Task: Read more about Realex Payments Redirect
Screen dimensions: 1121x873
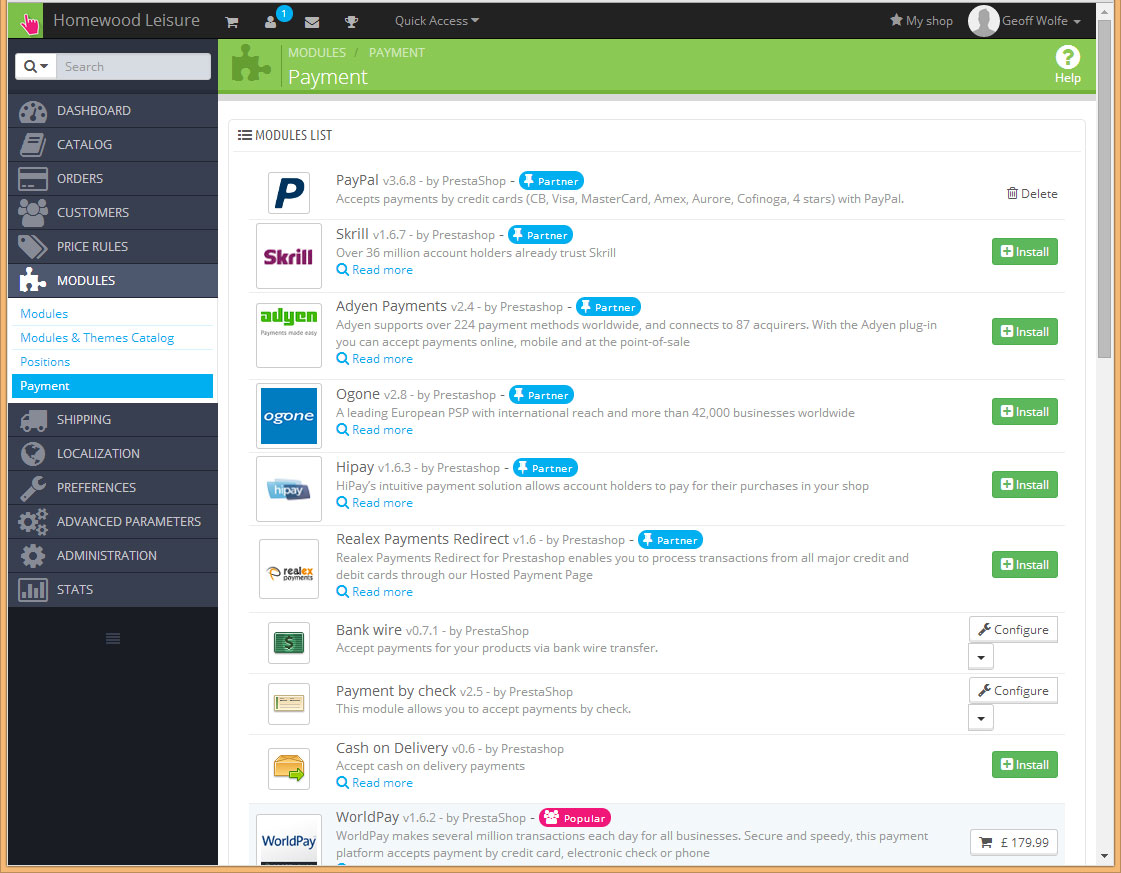Action: click(375, 592)
